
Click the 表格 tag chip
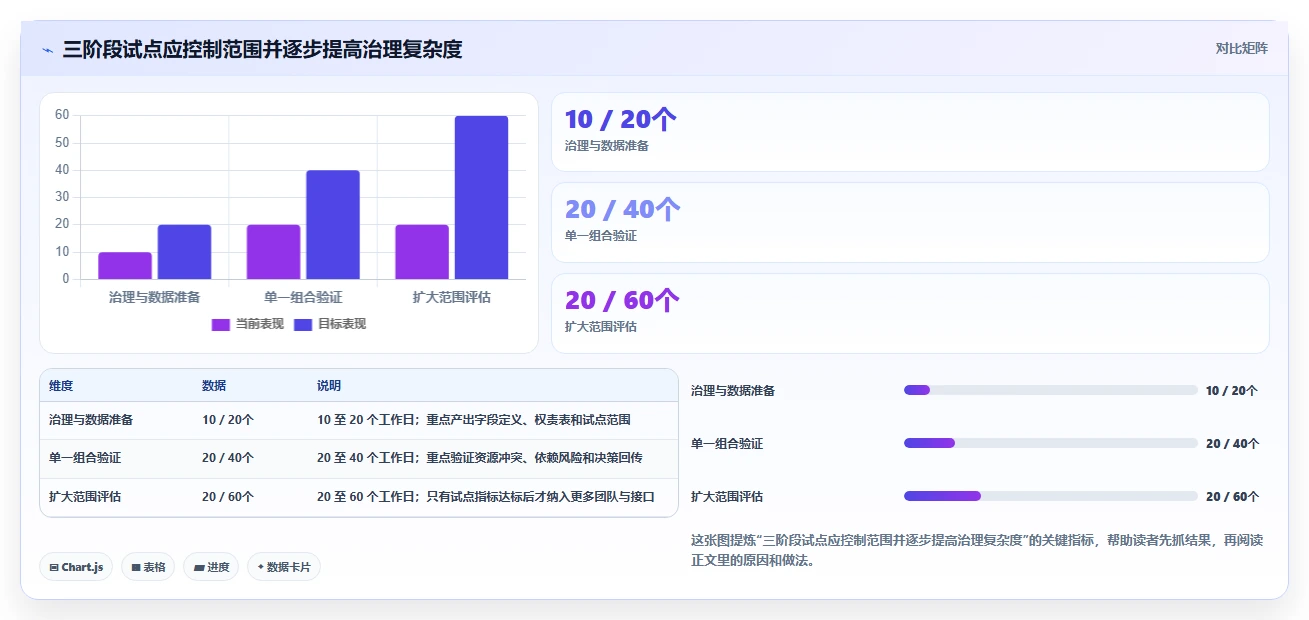148,567
